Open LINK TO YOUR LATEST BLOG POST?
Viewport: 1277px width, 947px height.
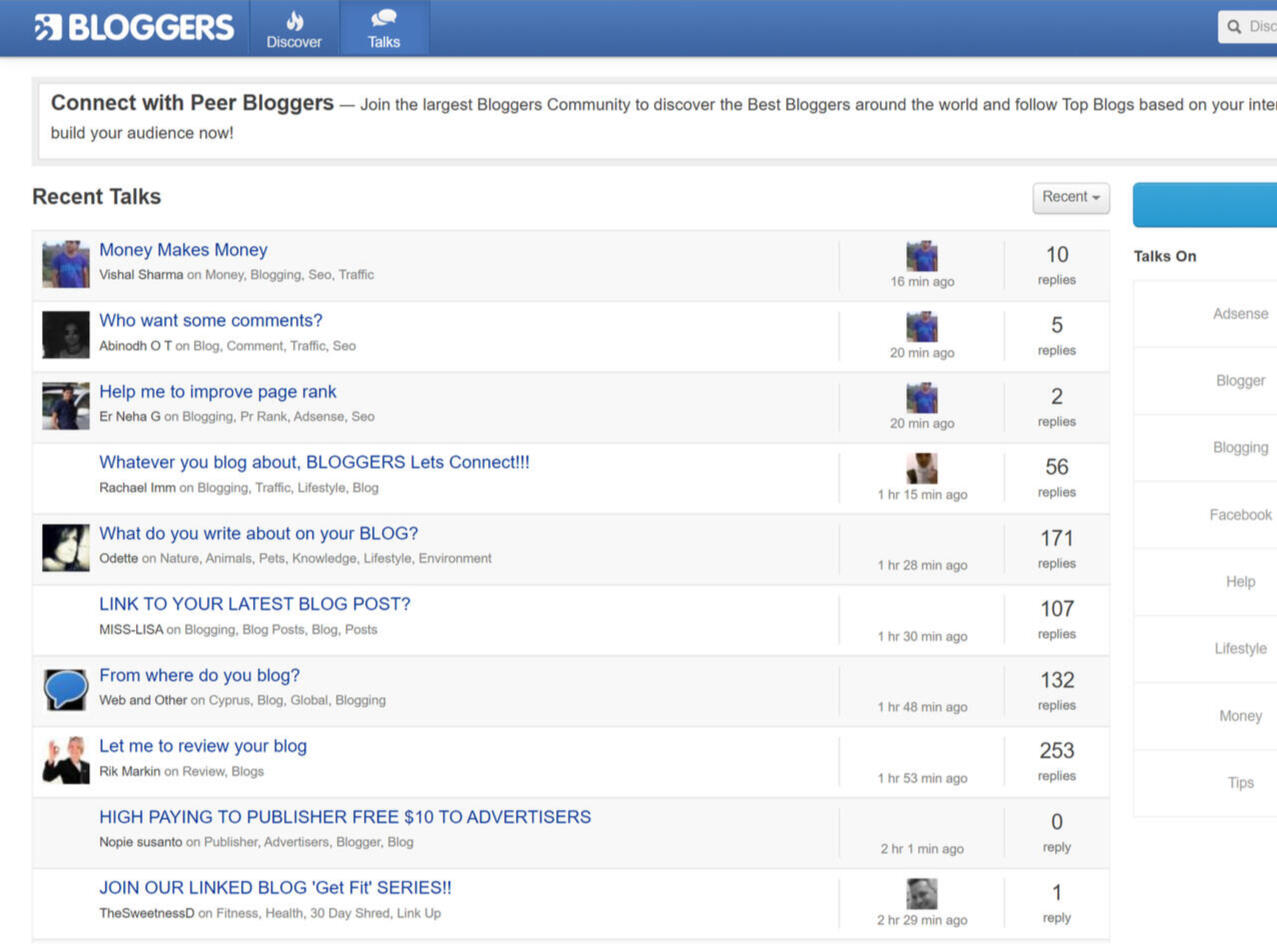[254, 603]
